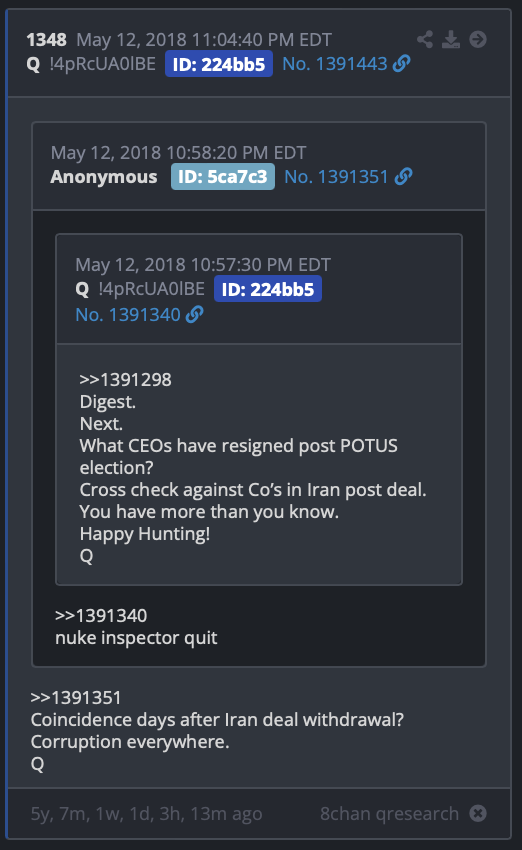Select the top ID: 224bb5 badge
Screen dimensions: 522x850
pyautogui.click(x=219, y=65)
